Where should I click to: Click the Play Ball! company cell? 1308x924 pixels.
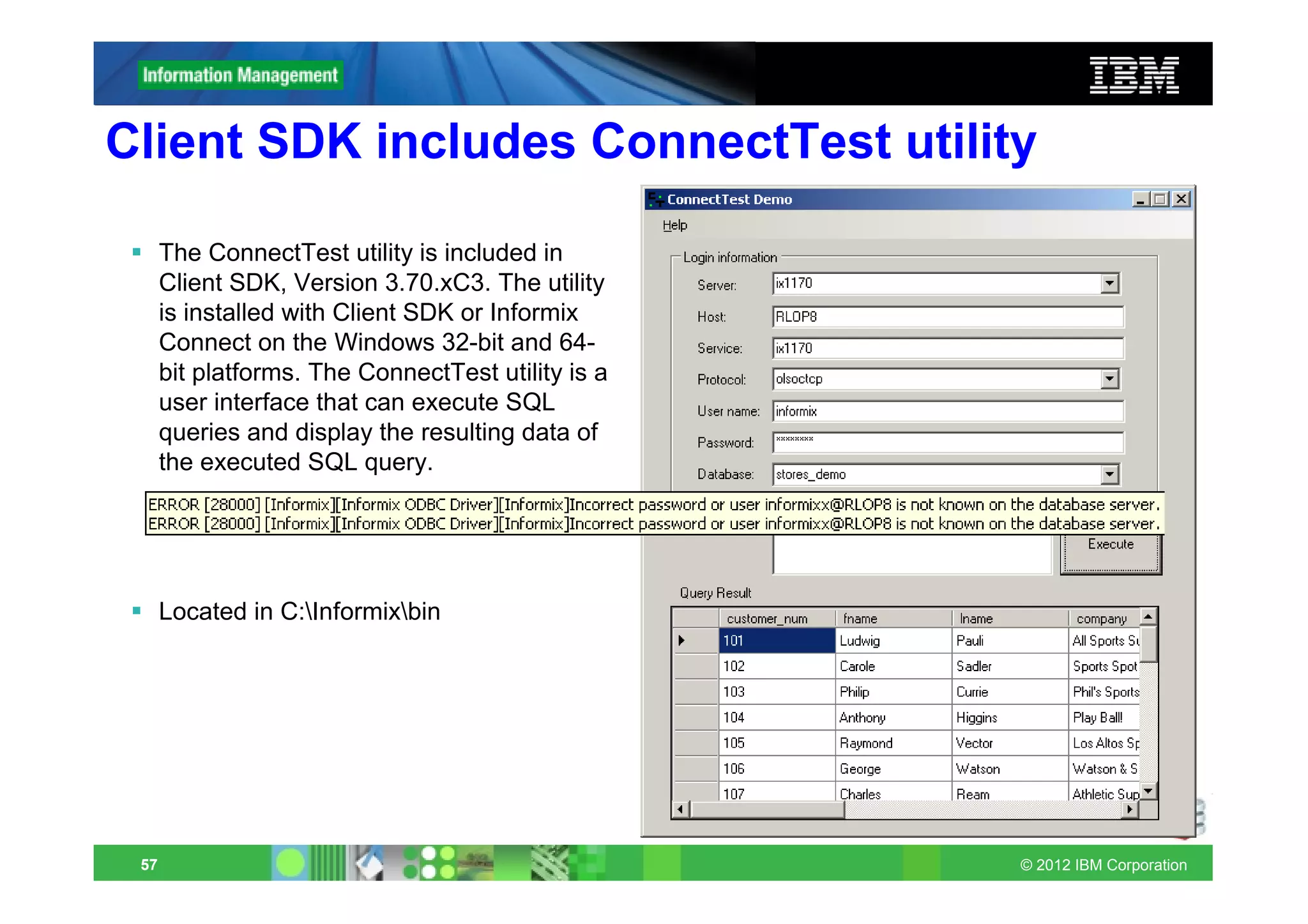point(1104,717)
